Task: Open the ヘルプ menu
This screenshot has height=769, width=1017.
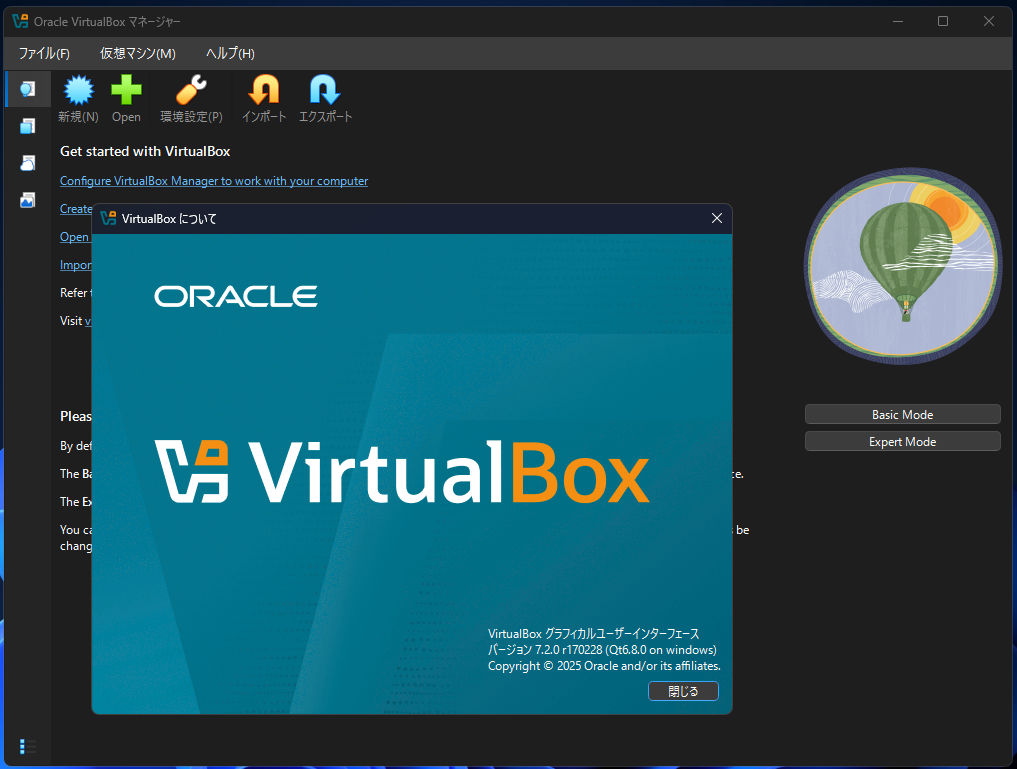Action: pyautogui.click(x=228, y=53)
